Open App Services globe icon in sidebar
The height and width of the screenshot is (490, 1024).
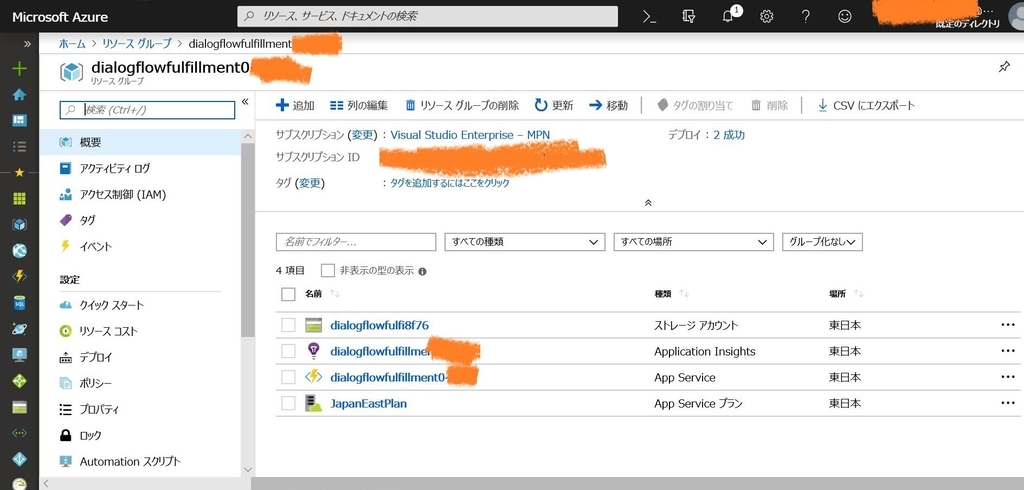[20, 250]
